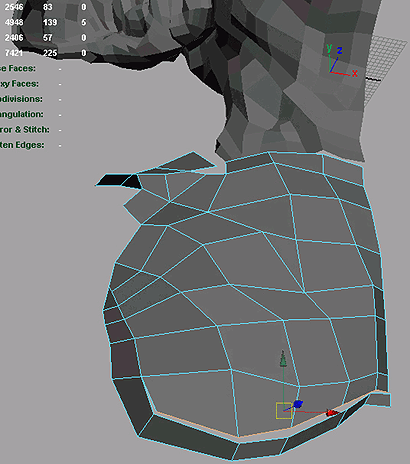Click the yellow center square of move manipulator
This screenshot has width=410, height=464.
(284, 411)
